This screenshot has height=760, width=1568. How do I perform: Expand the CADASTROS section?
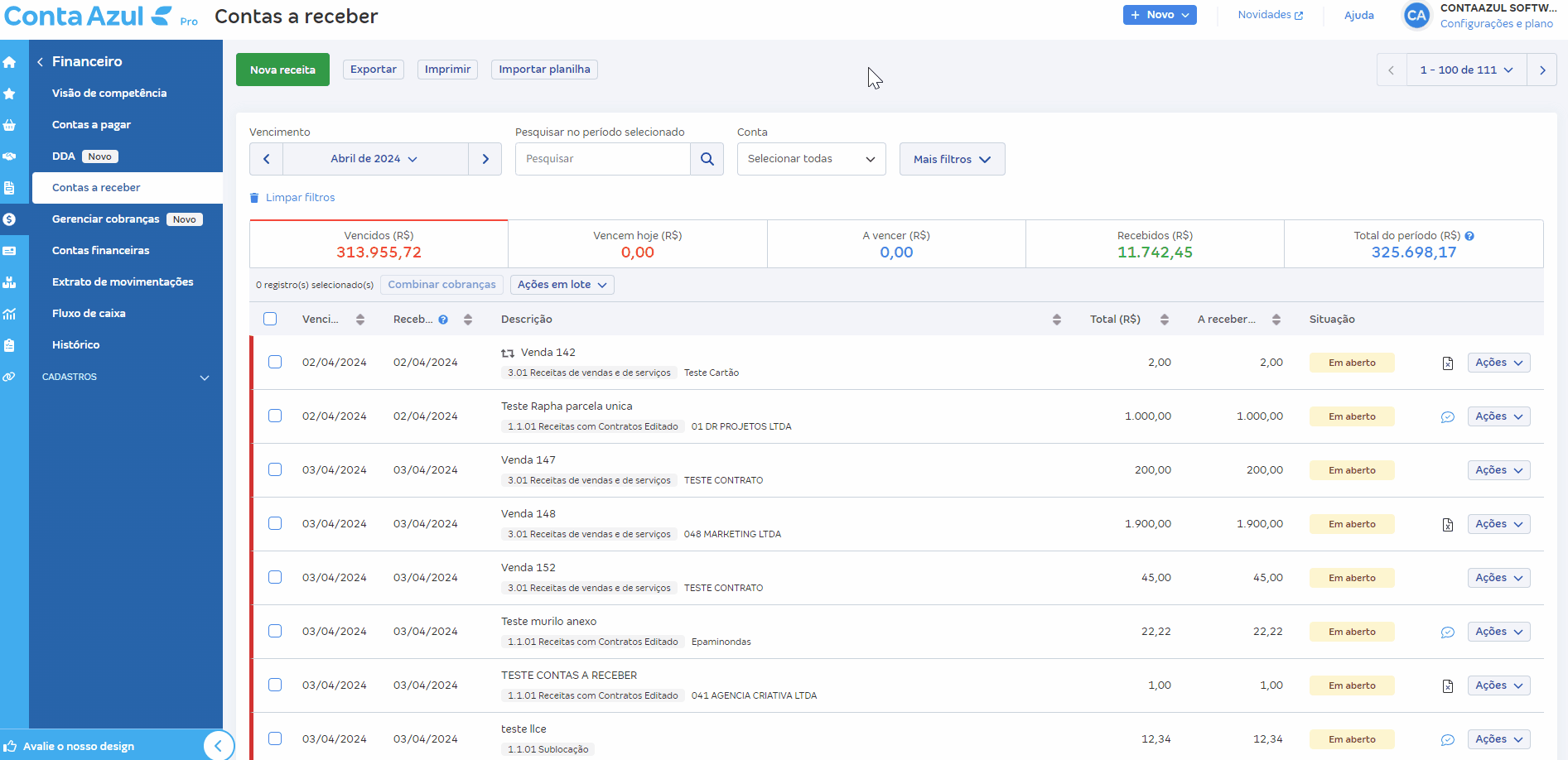coord(126,378)
